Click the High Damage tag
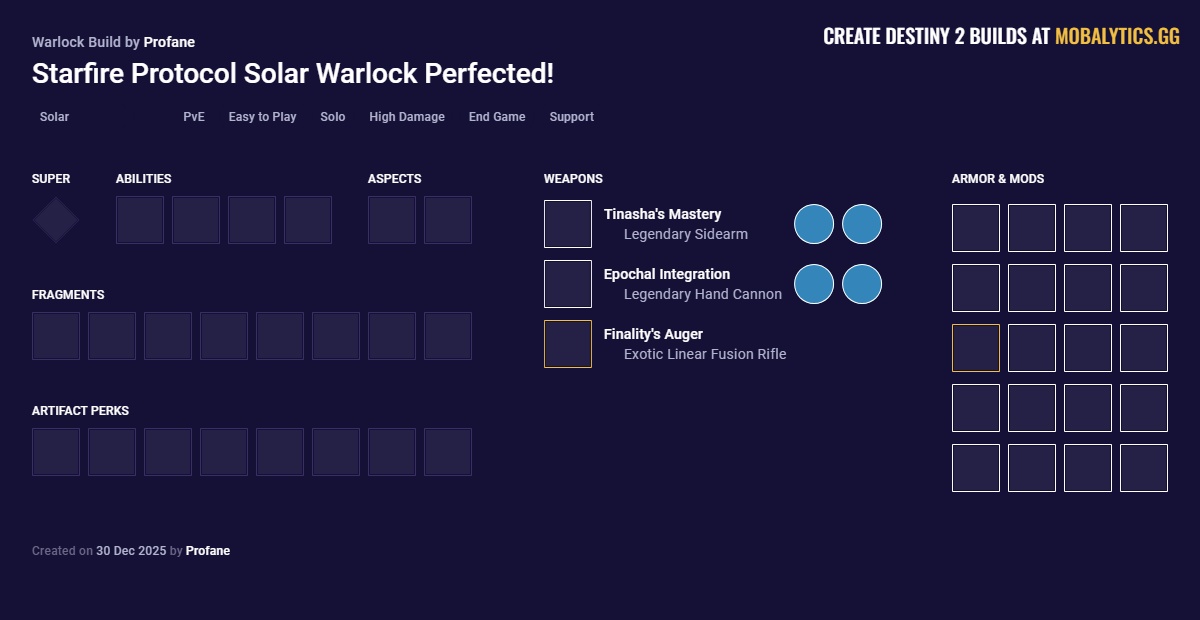 click(407, 117)
